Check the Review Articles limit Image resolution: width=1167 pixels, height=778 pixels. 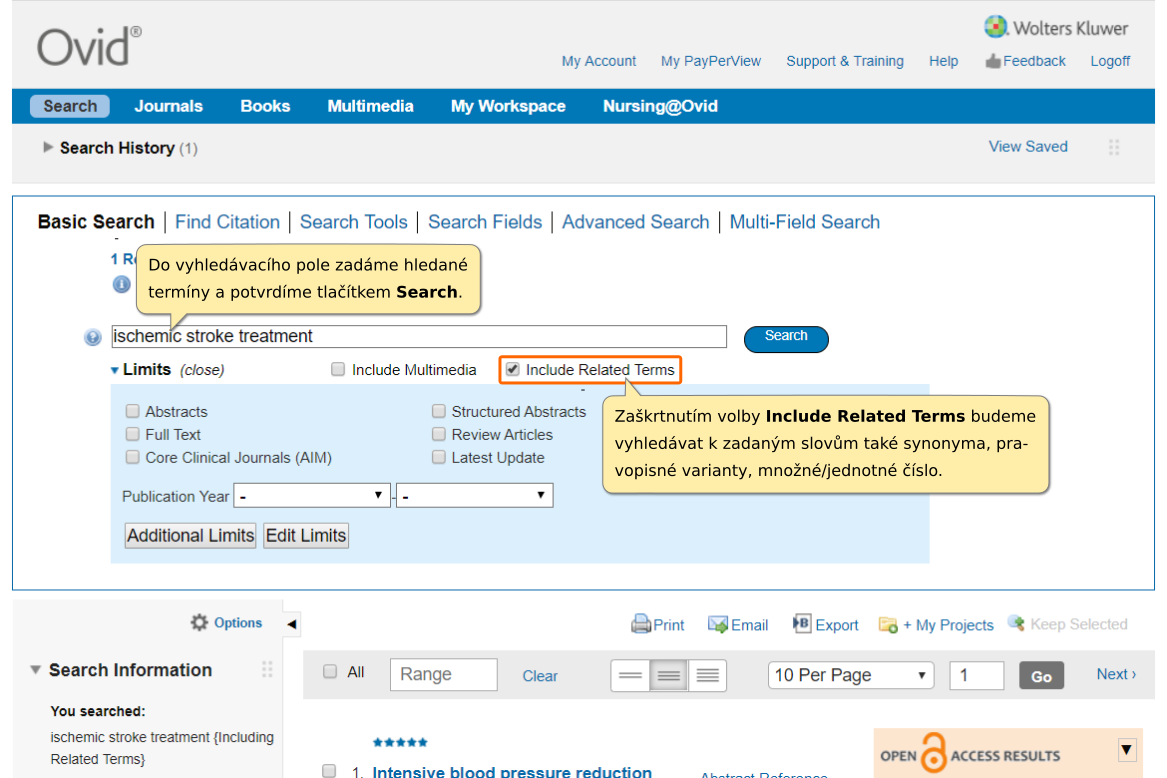pyautogui.click(x=439, y=434)
